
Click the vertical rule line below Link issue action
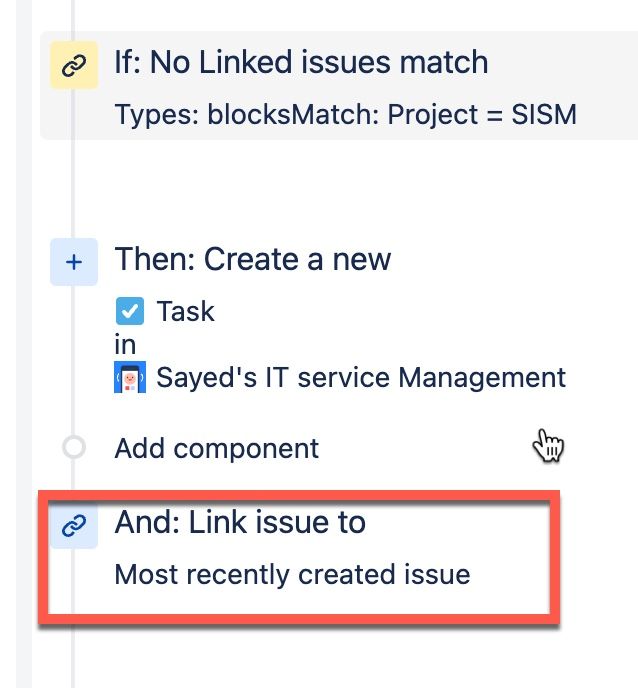coord(73,656)
